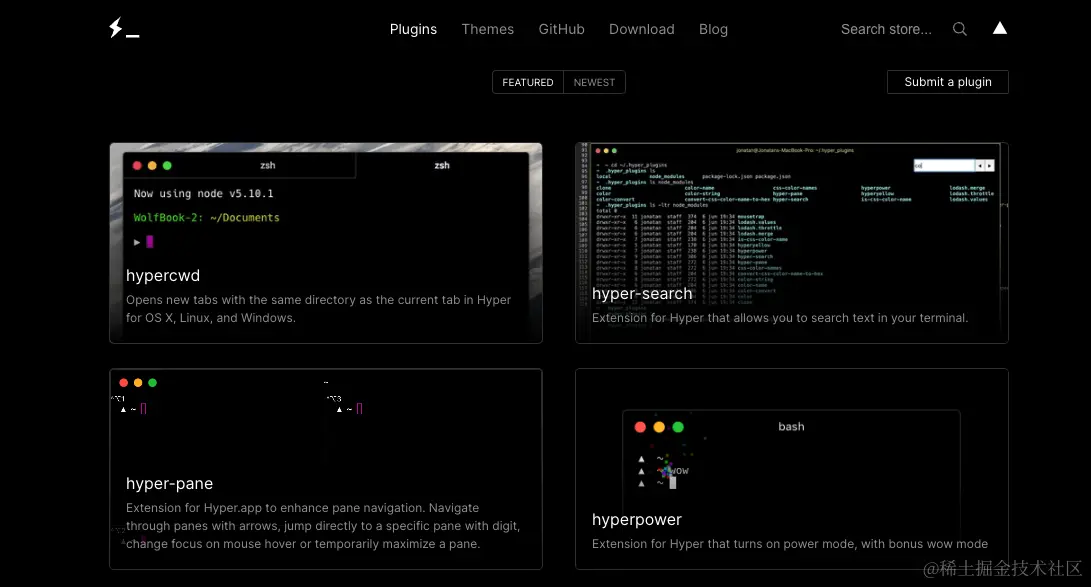Screen dimensions: 1091x587
Task: Open the hyper-search plugin title
Action: [642, 294]
